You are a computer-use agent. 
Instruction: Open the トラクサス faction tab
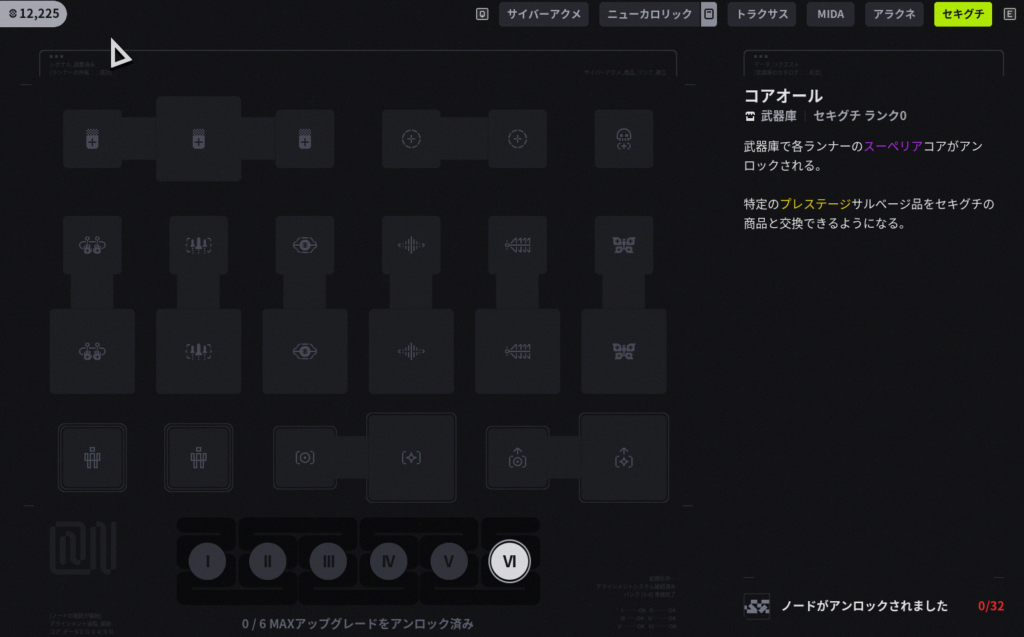click(762, 14)
